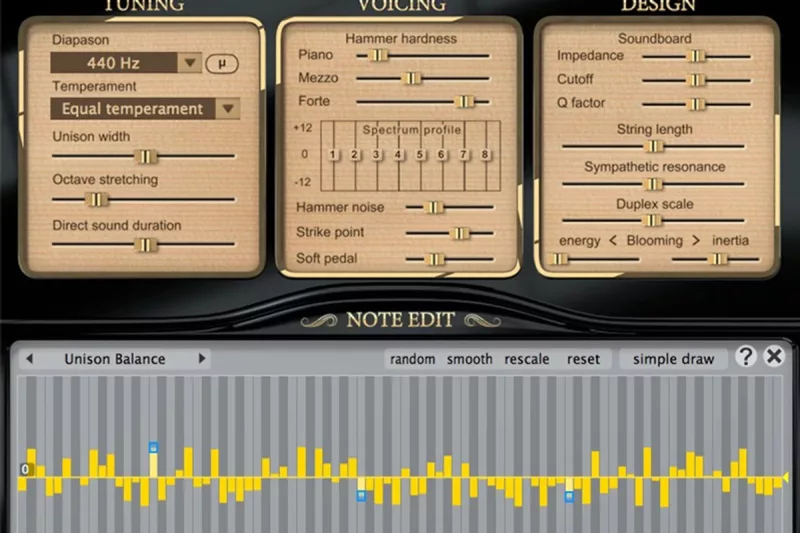Close the Note Edit panel

pos(774,357)
